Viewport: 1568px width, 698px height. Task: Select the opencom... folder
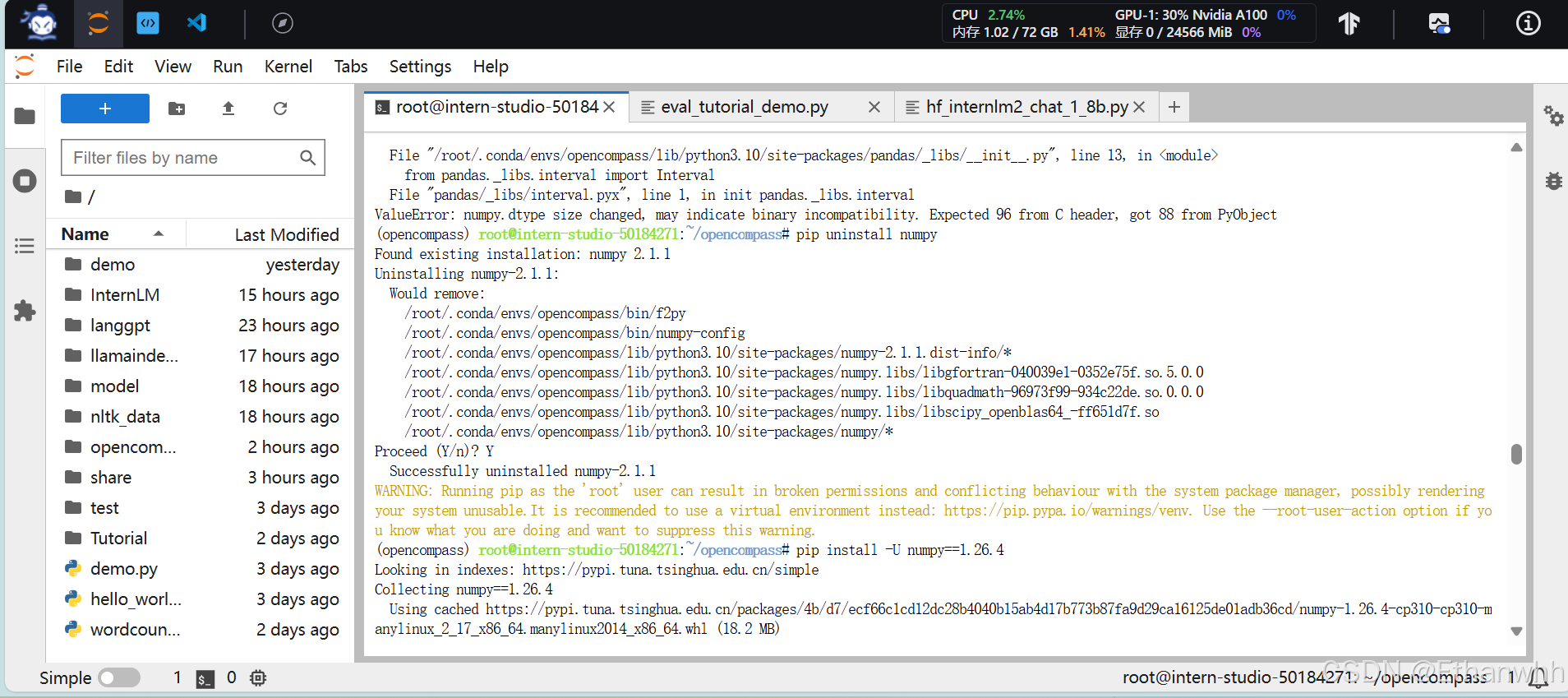coord(200,447)
